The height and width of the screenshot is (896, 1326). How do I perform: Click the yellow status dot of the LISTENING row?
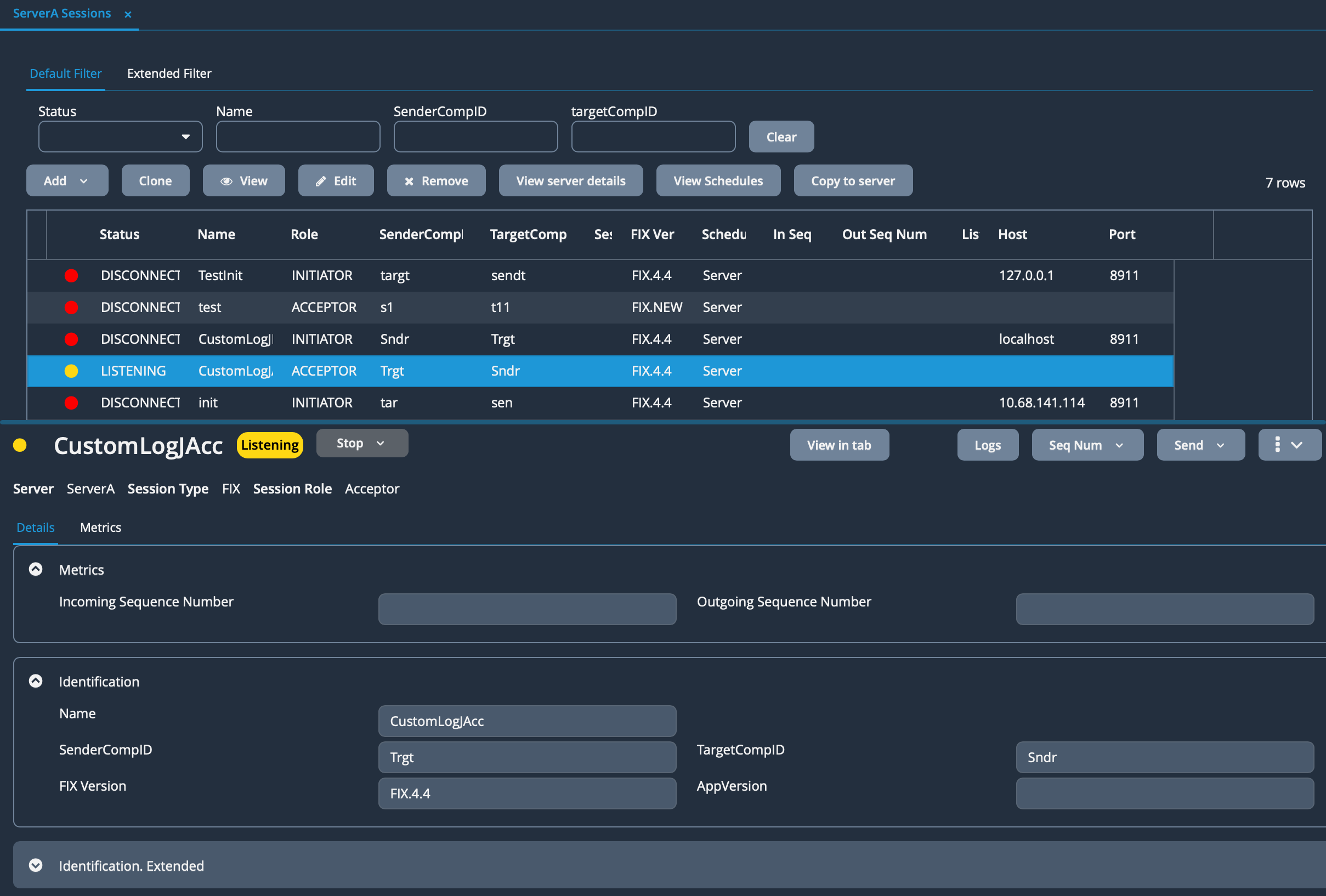pyautogui.click(x=71, y=371)
